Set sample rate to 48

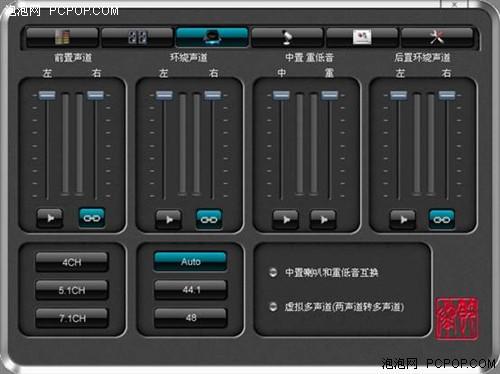click(x=191, y=317)
